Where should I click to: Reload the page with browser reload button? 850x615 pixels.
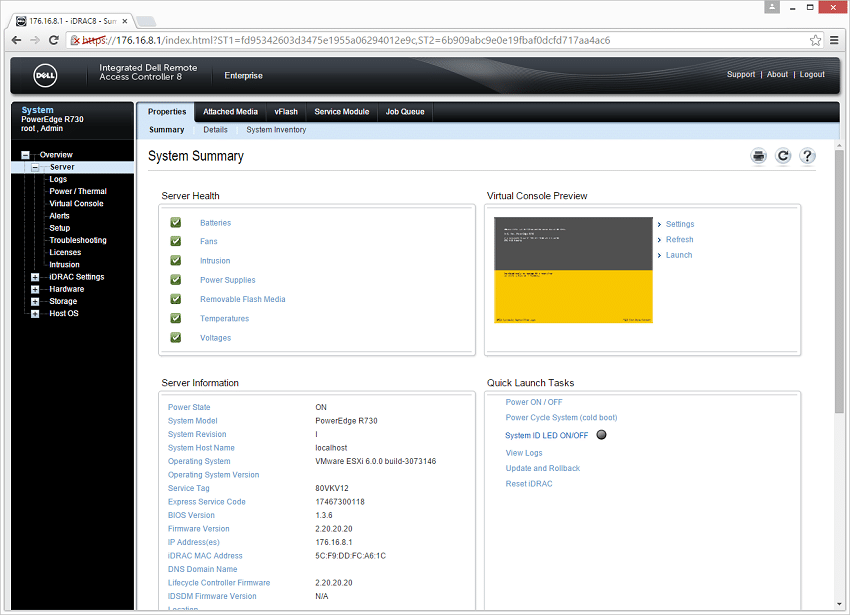pyautogui.click(x=53, y=40)
